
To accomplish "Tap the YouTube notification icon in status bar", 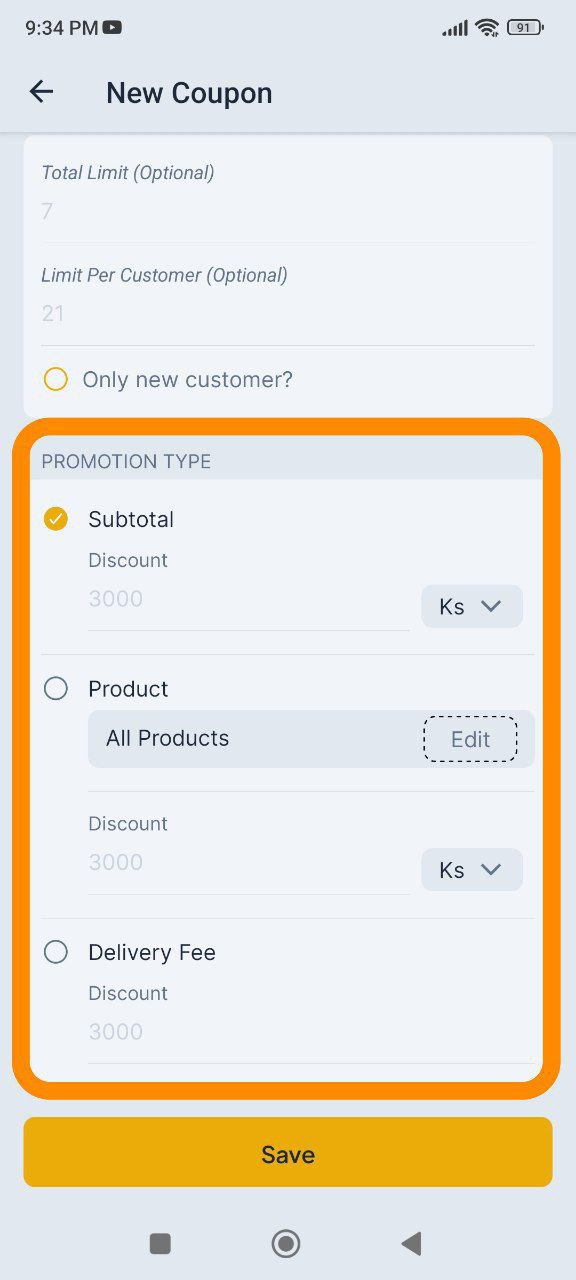I will click(113, 28).
